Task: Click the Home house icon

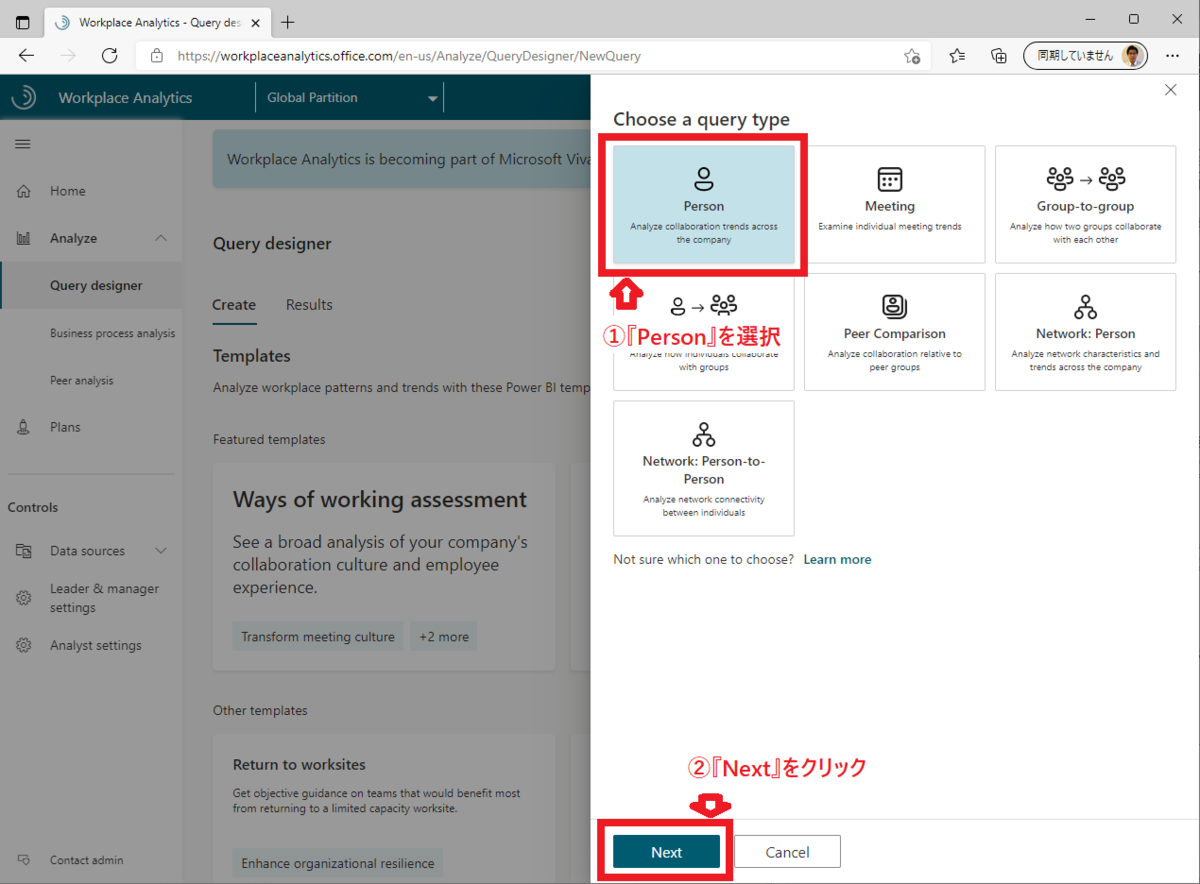Action: (x=24, y=191)
